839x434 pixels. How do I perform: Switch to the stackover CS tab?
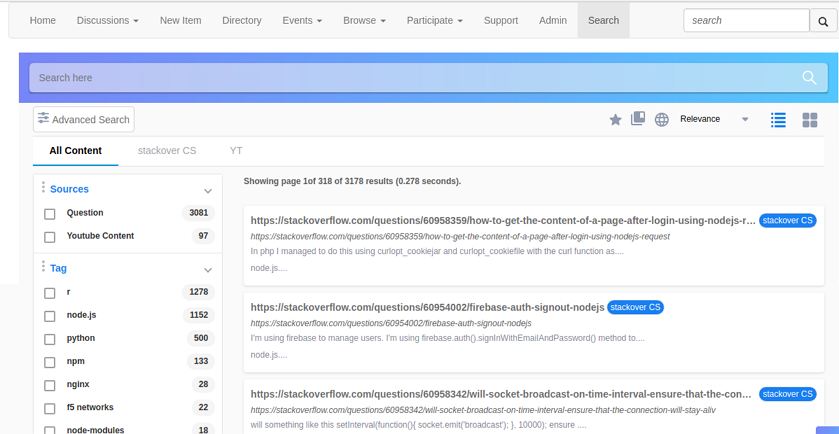click(167, 151)
